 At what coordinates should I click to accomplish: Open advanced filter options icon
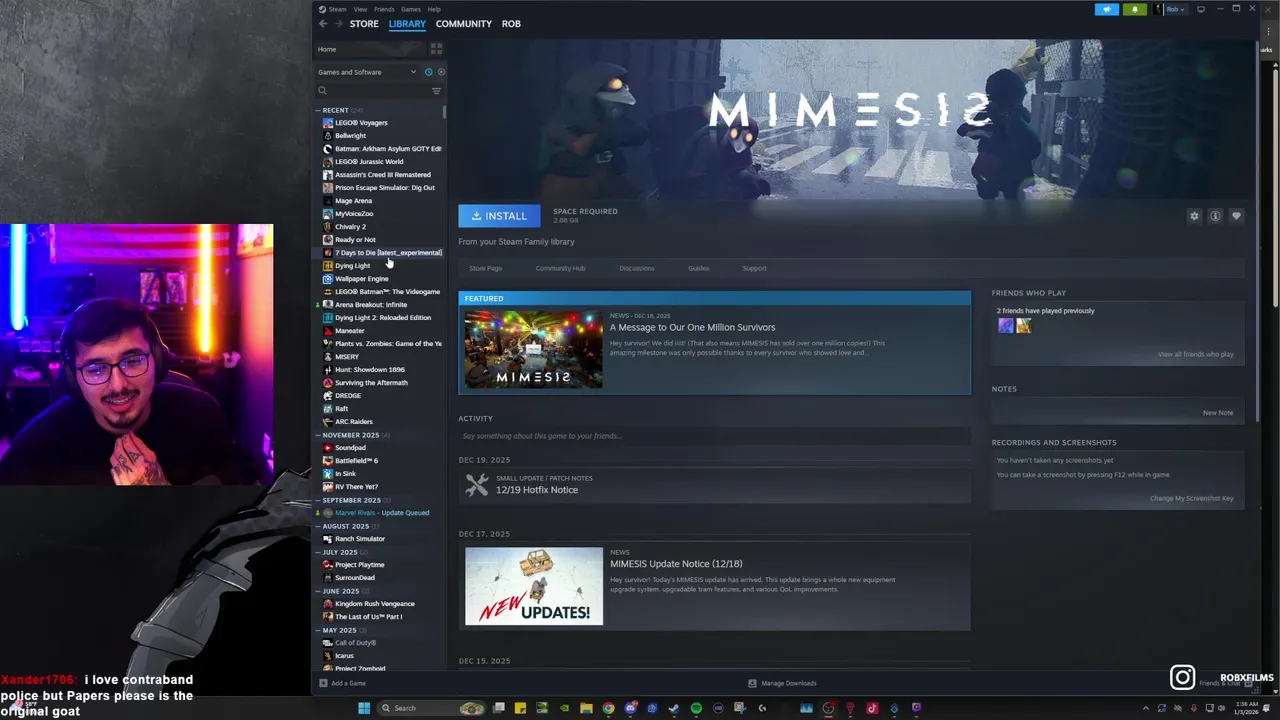(x=436, y=91)
